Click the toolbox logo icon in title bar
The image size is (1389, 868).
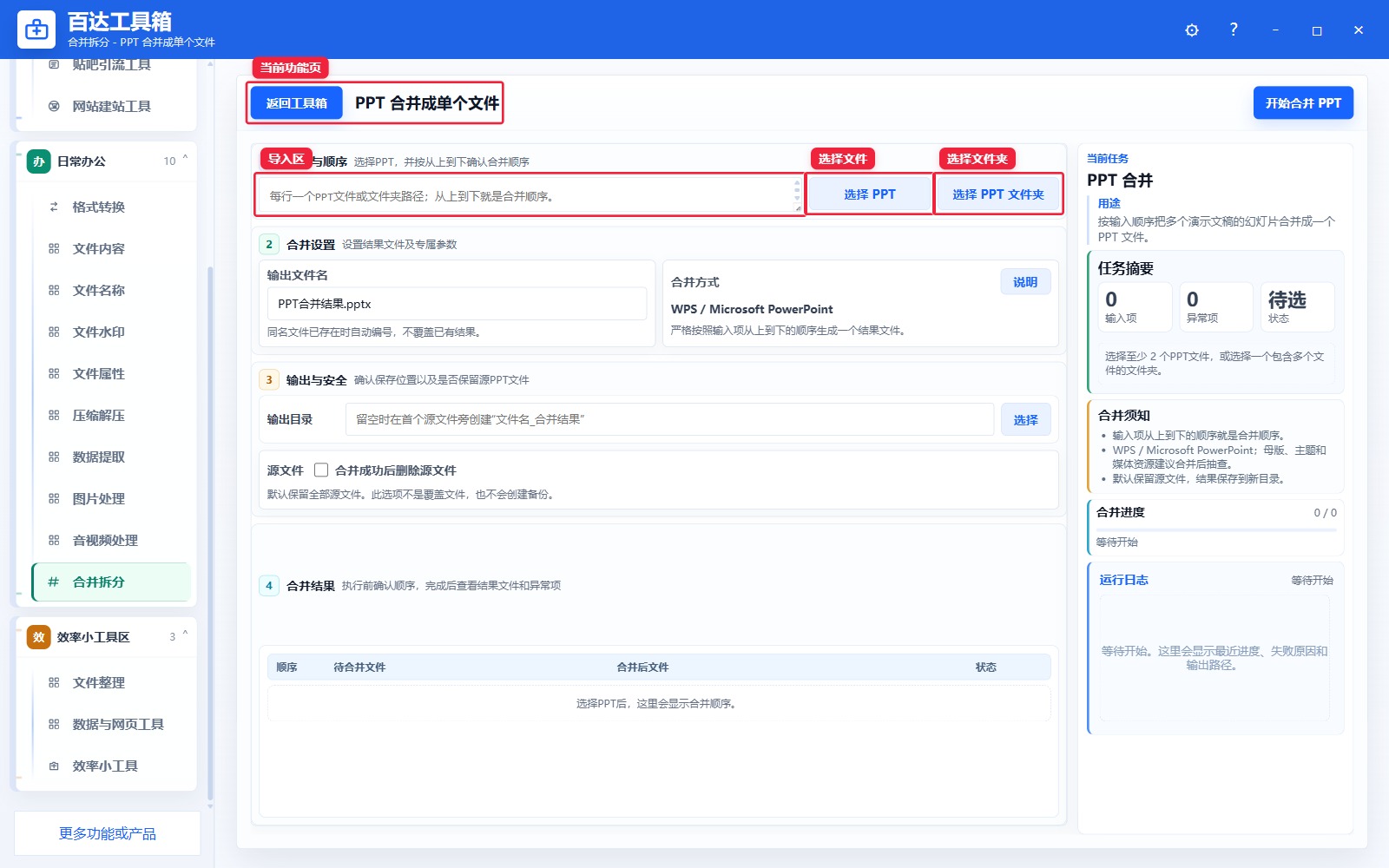[x=36, y=30]
